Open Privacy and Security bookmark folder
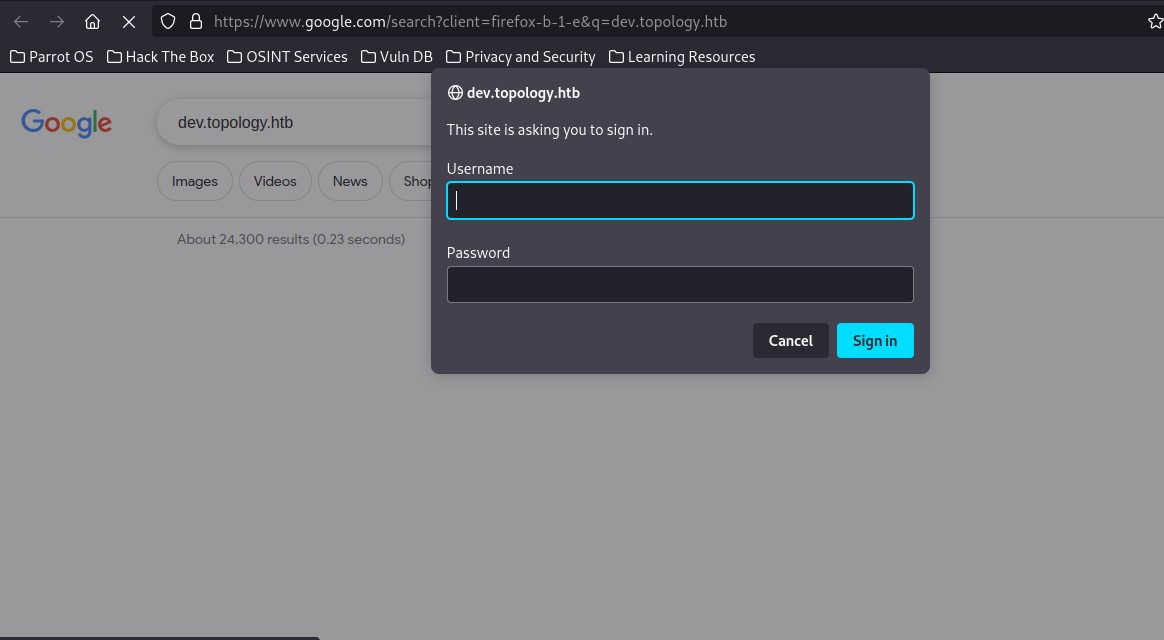 tap(521, 57)
